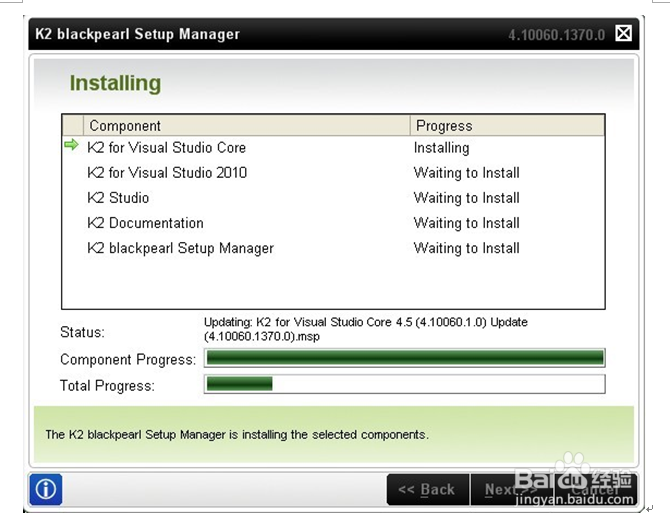This screenshot has width=670, height=523.
Task: Select the K2 Studio row
Action: point(333,198)
